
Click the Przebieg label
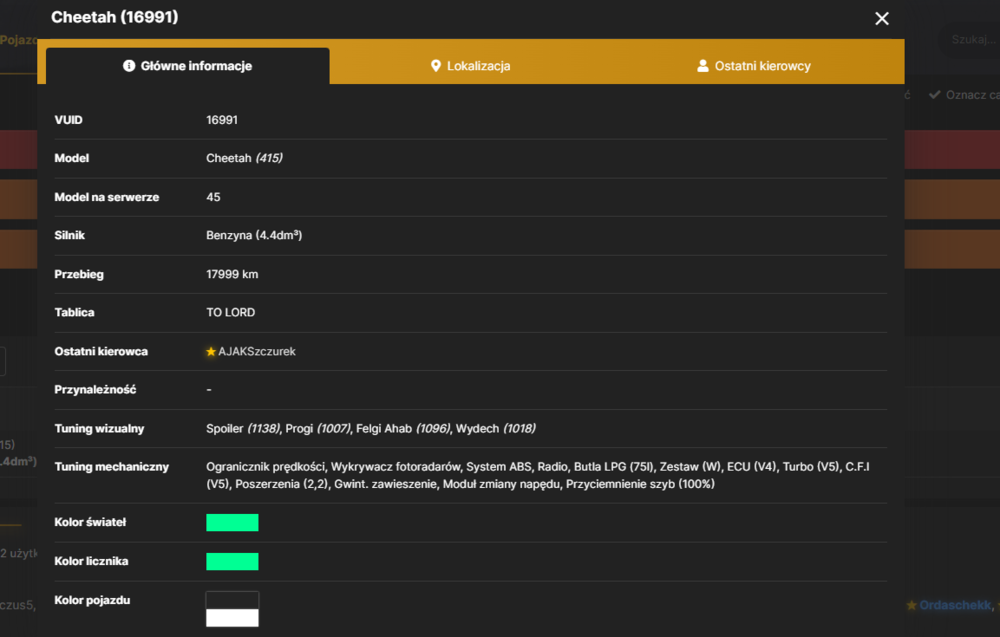[x=79, y=274]
